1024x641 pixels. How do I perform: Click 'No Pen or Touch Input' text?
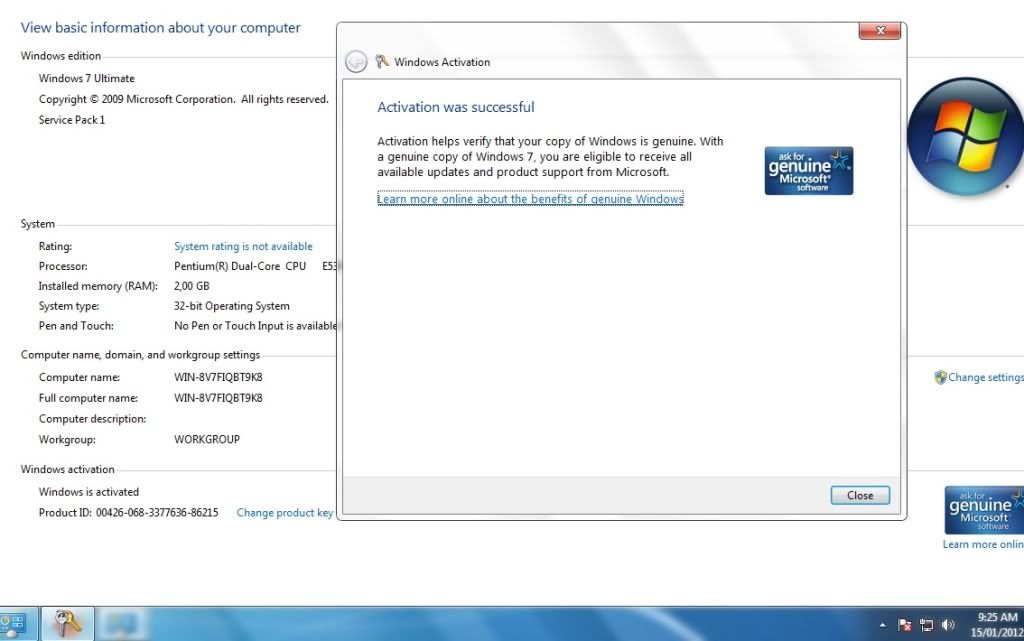255,325
